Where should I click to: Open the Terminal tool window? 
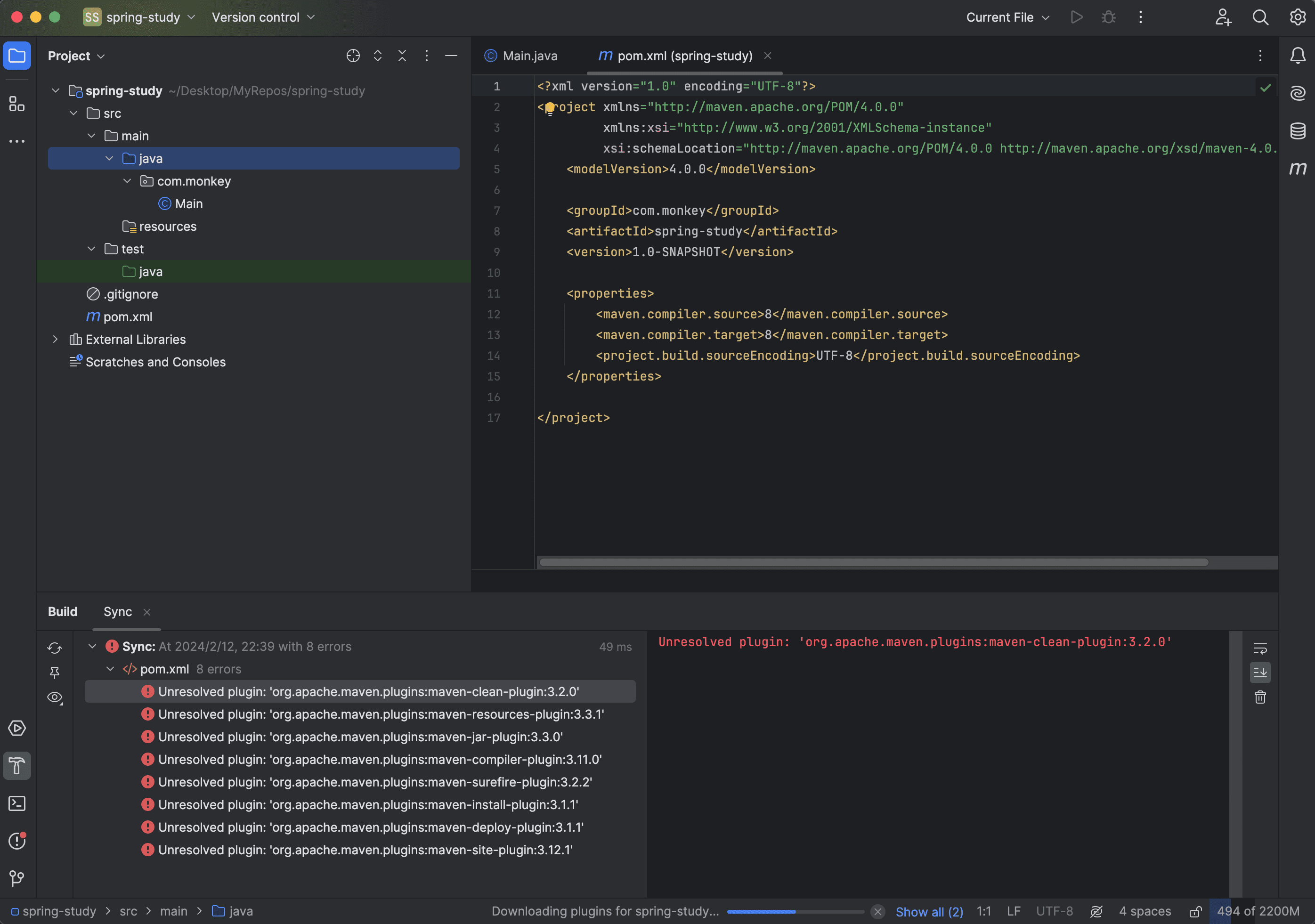(x=16, y=803)
